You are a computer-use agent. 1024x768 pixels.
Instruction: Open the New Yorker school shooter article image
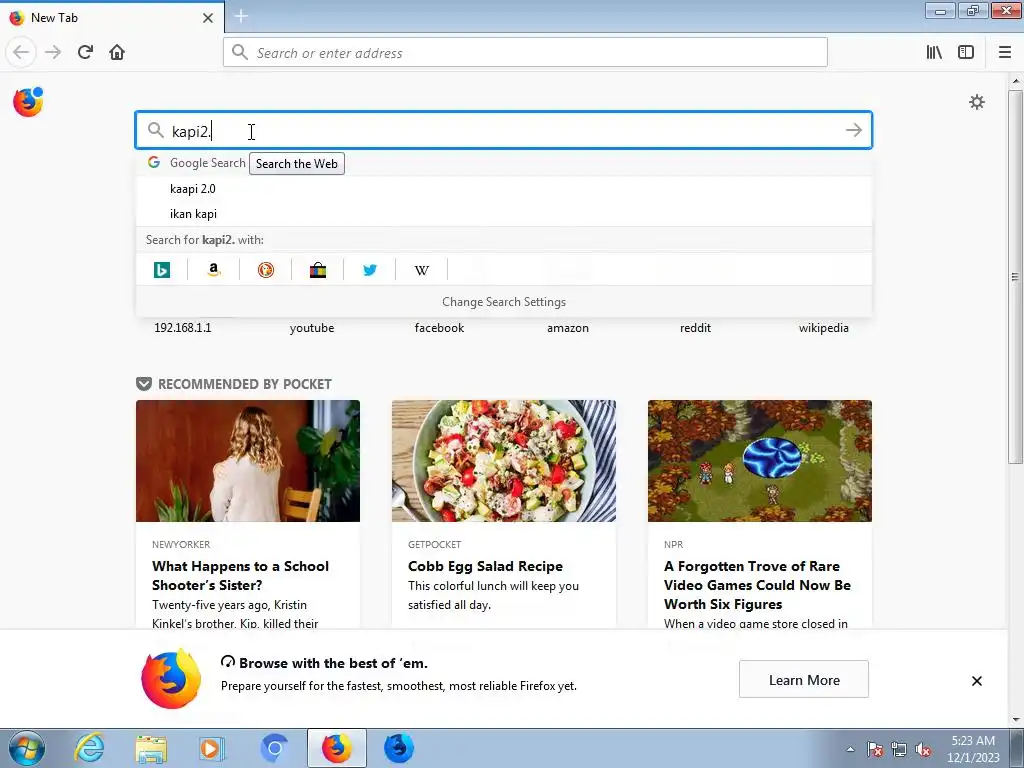[248, 461]
